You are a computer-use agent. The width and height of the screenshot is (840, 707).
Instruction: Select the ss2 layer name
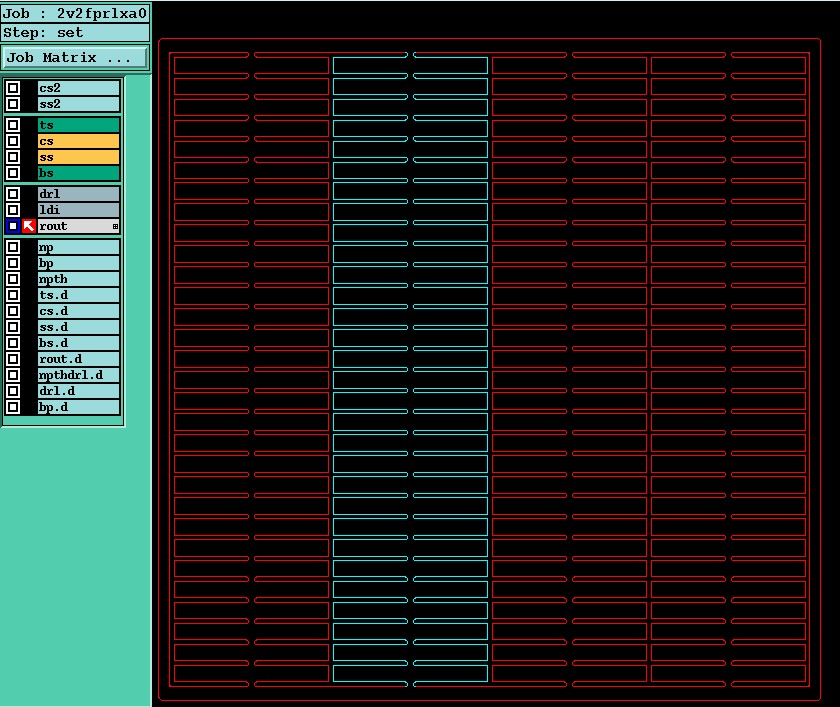(x=79, y=104)
